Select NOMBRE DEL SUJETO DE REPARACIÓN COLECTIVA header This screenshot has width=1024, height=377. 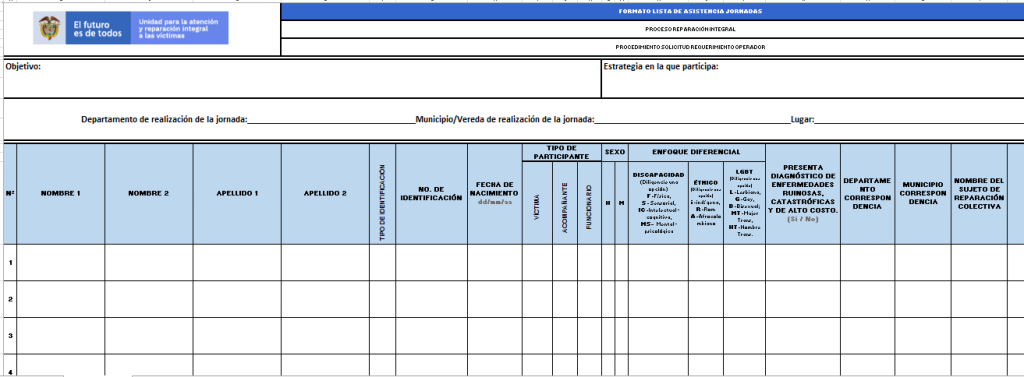(978, 194)
